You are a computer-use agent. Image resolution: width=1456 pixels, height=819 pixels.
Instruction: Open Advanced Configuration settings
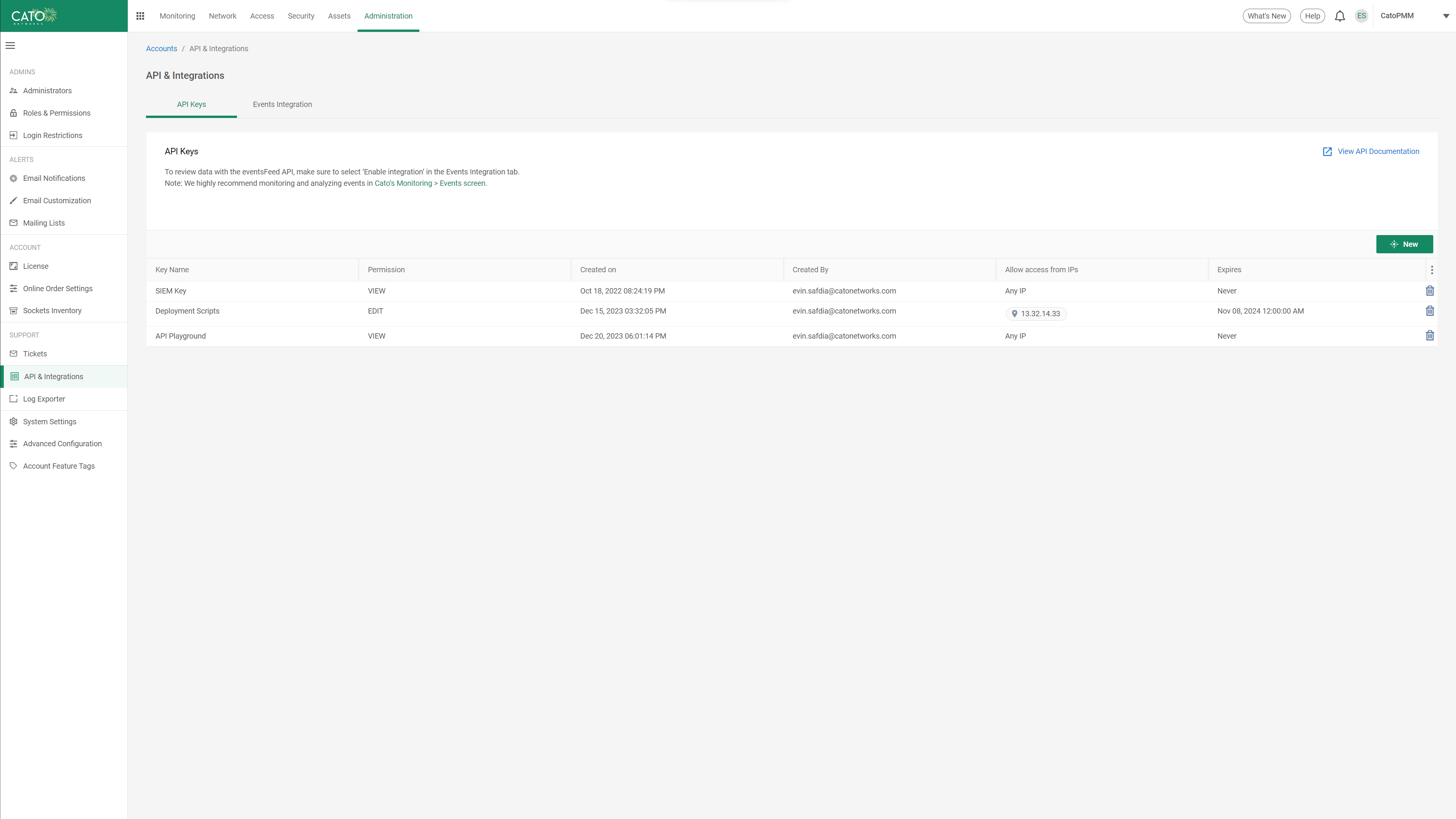(x=62, y=443)
